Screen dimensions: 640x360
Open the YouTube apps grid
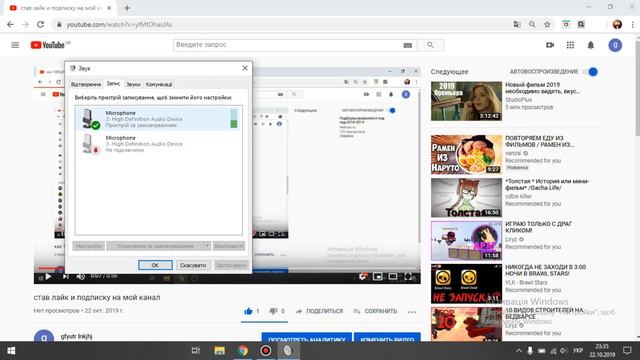570,45
